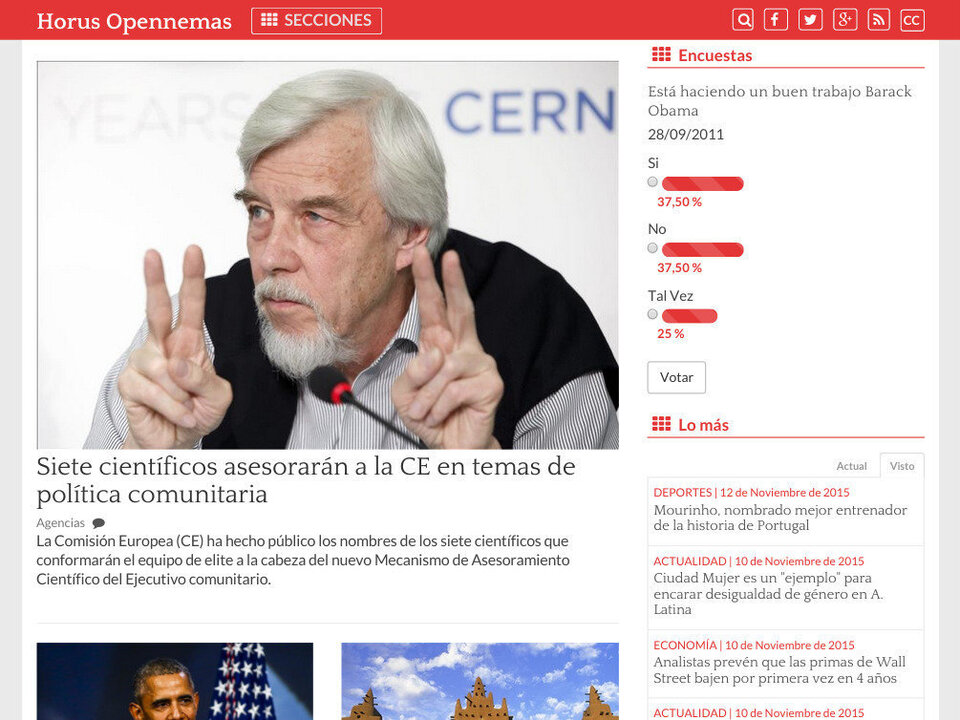Open the search icon in header
The width and height of the screenshot is (960, 720).
coord(743,20)
